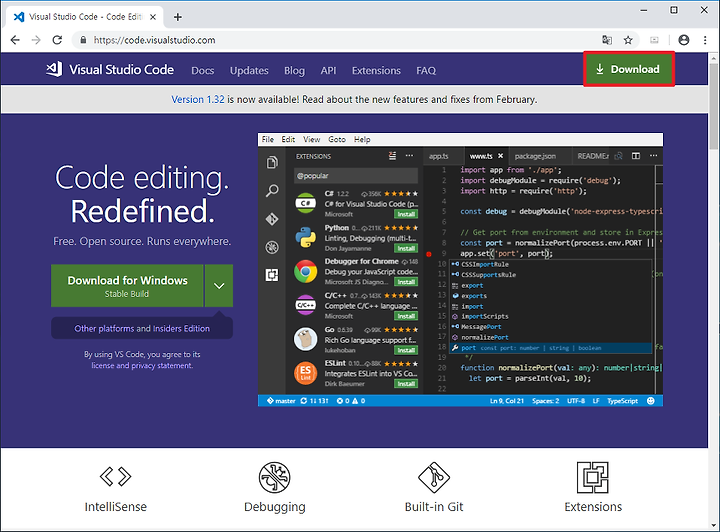Click the green Download button in header

click(x=629, y=69)
